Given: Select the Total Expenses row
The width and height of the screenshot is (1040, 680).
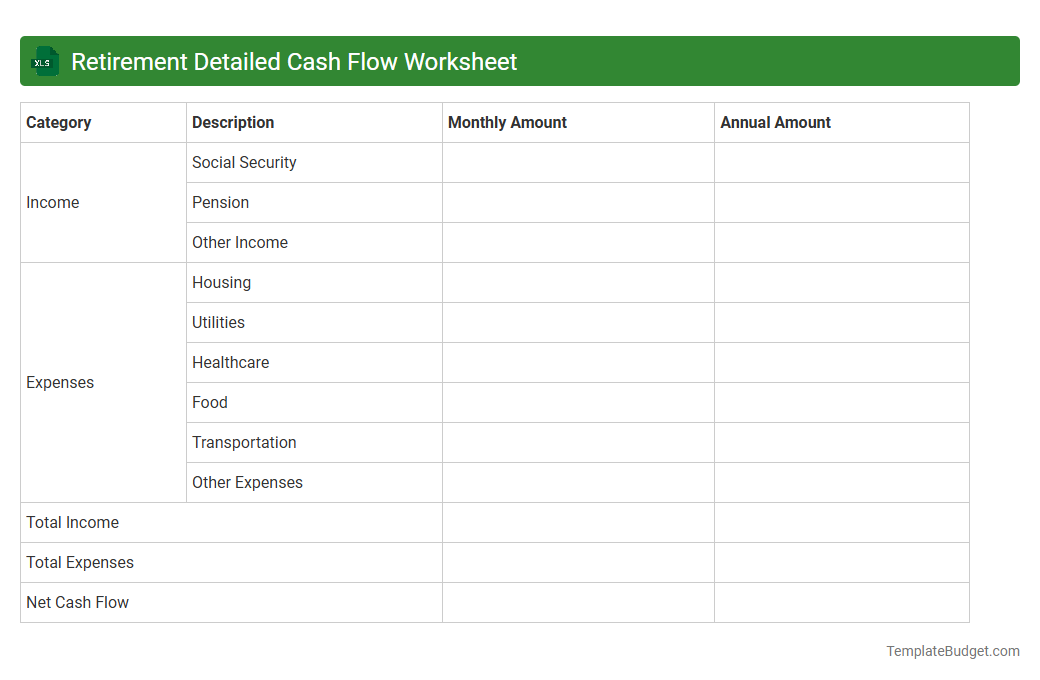Looking at the screenshot, I should [x=80, y=562].
